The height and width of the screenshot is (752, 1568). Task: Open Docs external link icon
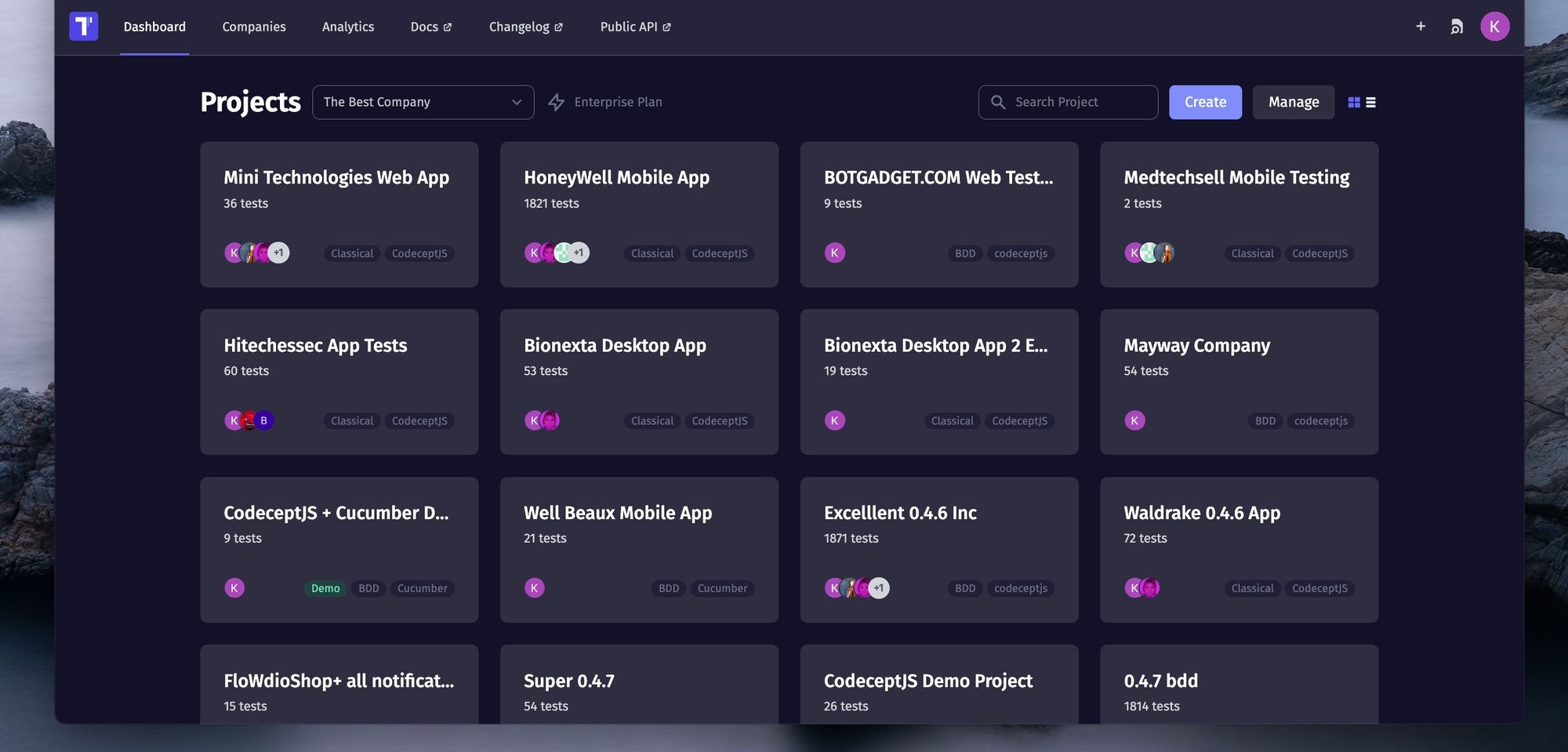point(448,27)
